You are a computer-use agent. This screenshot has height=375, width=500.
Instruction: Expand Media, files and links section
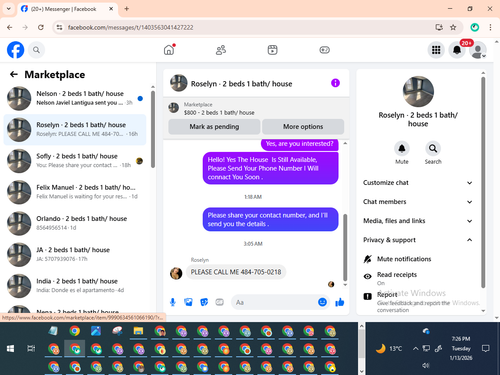click(418, 221)
